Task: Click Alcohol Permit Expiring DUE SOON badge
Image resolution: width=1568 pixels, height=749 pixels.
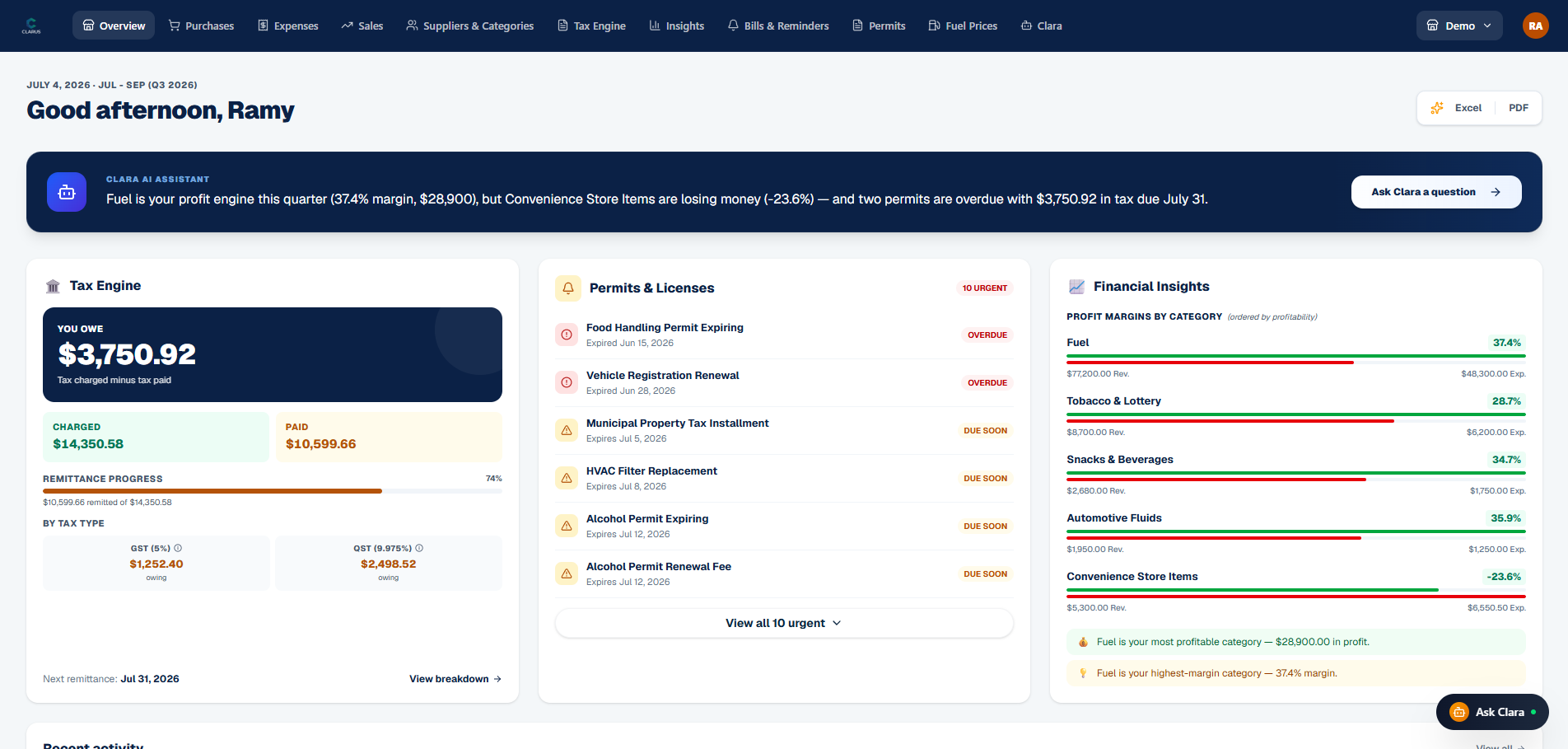Action: tap(986, 527)
